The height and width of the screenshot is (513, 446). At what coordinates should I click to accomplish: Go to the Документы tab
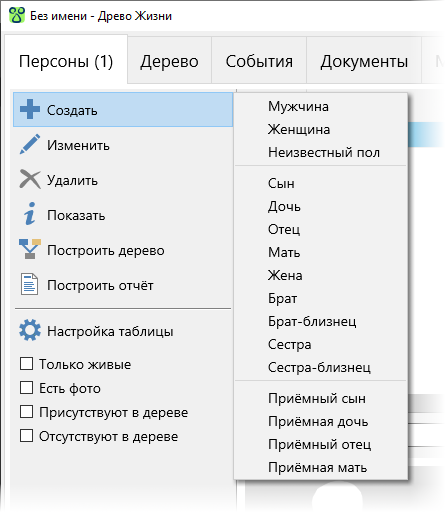tap(364, 61)
